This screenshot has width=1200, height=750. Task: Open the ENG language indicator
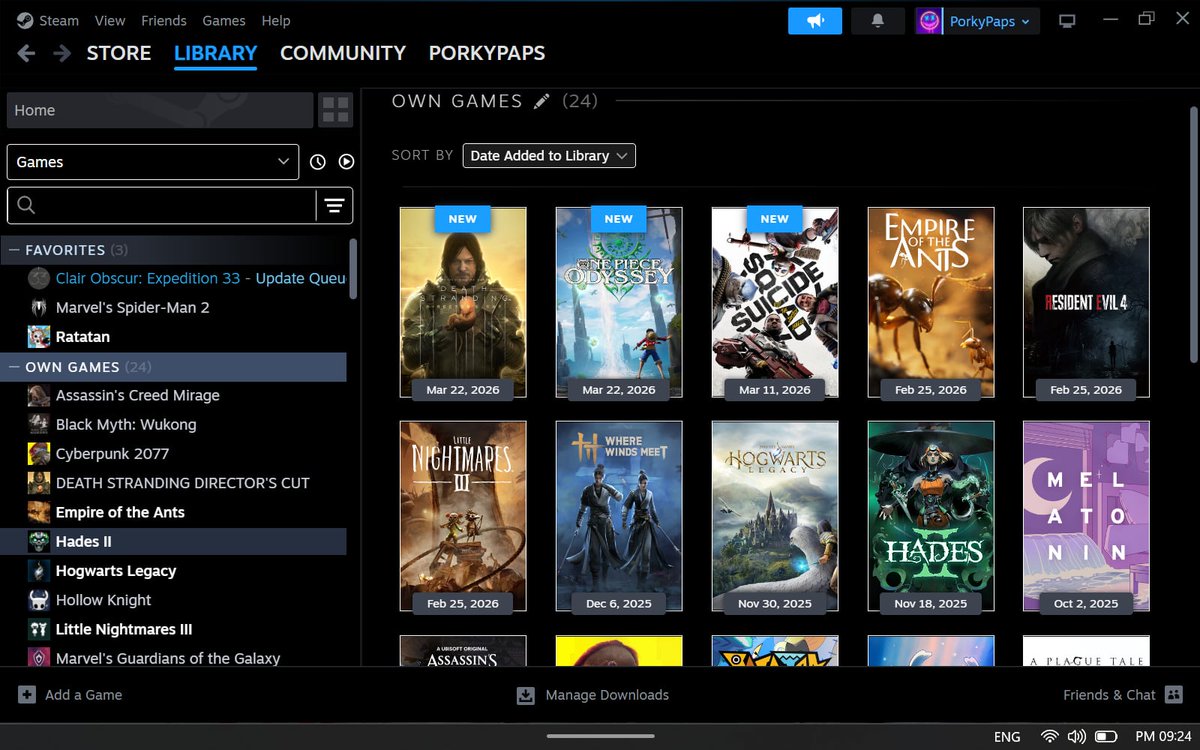1007,737
